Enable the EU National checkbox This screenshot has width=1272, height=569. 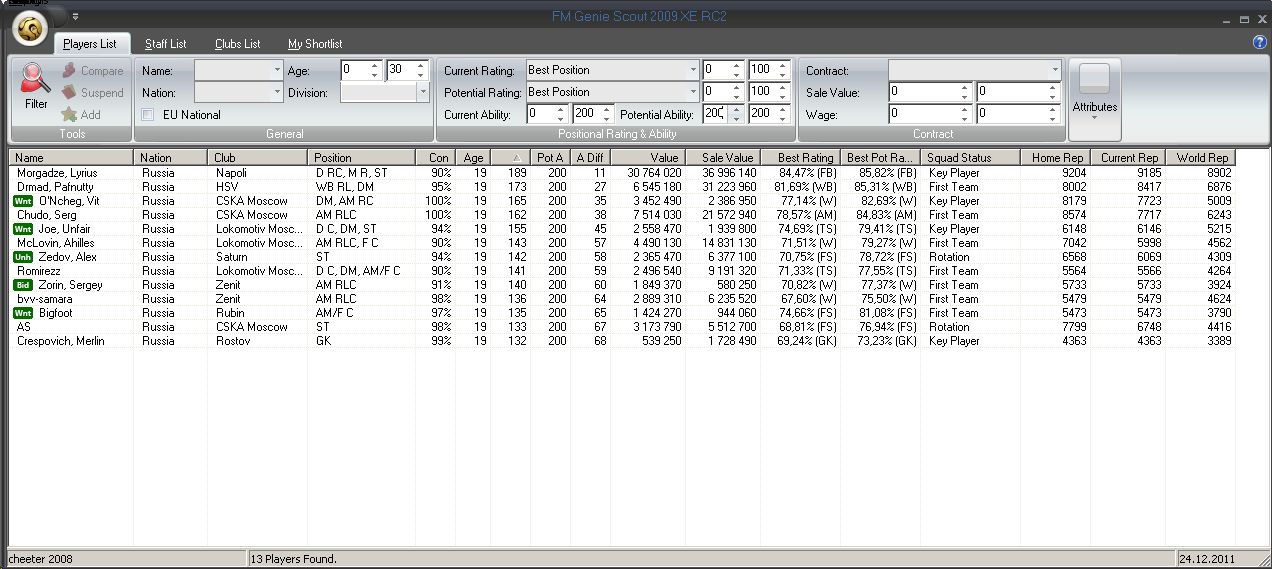click(148, 115)
